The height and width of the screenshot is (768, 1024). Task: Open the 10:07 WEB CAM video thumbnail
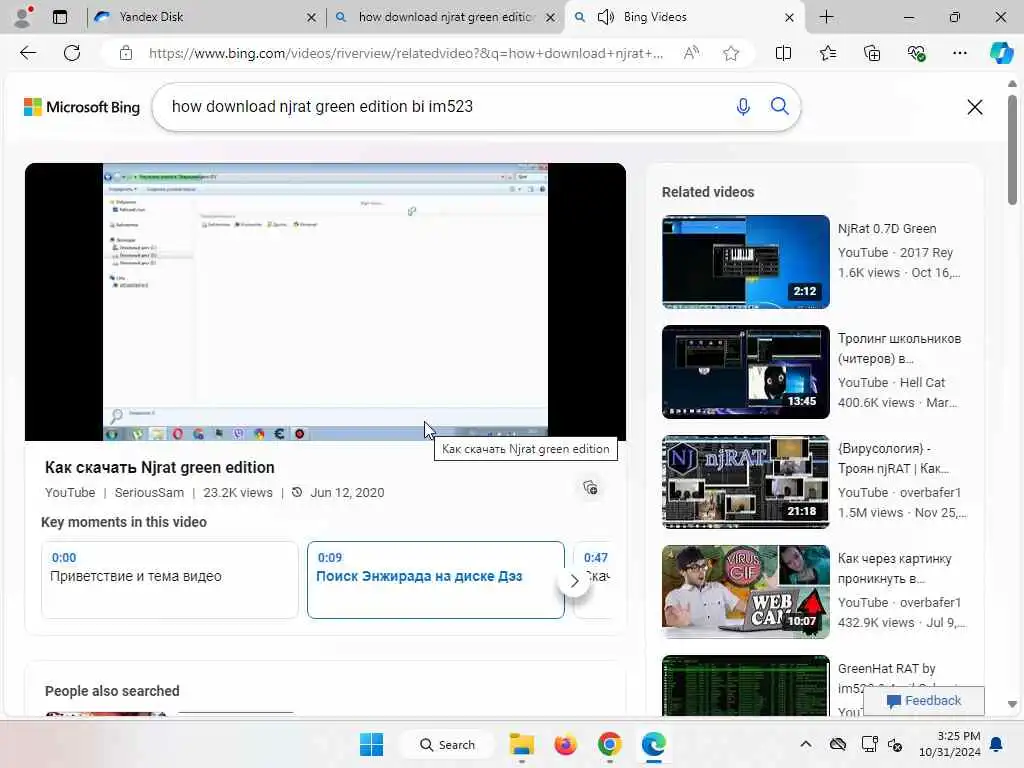pos(745,592)
